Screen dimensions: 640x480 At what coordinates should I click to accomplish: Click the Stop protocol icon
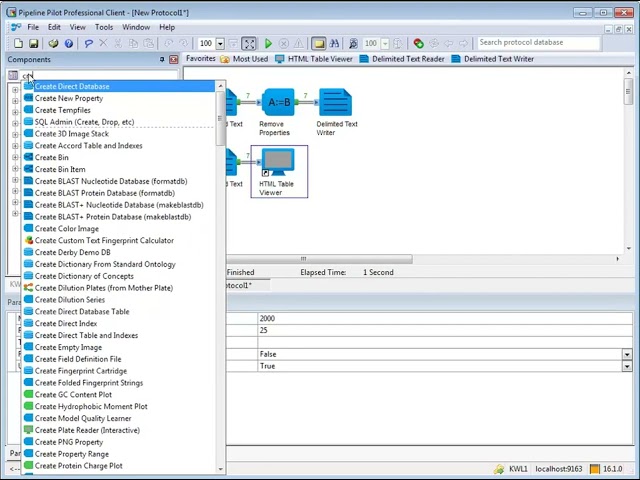tap(284, 43)
